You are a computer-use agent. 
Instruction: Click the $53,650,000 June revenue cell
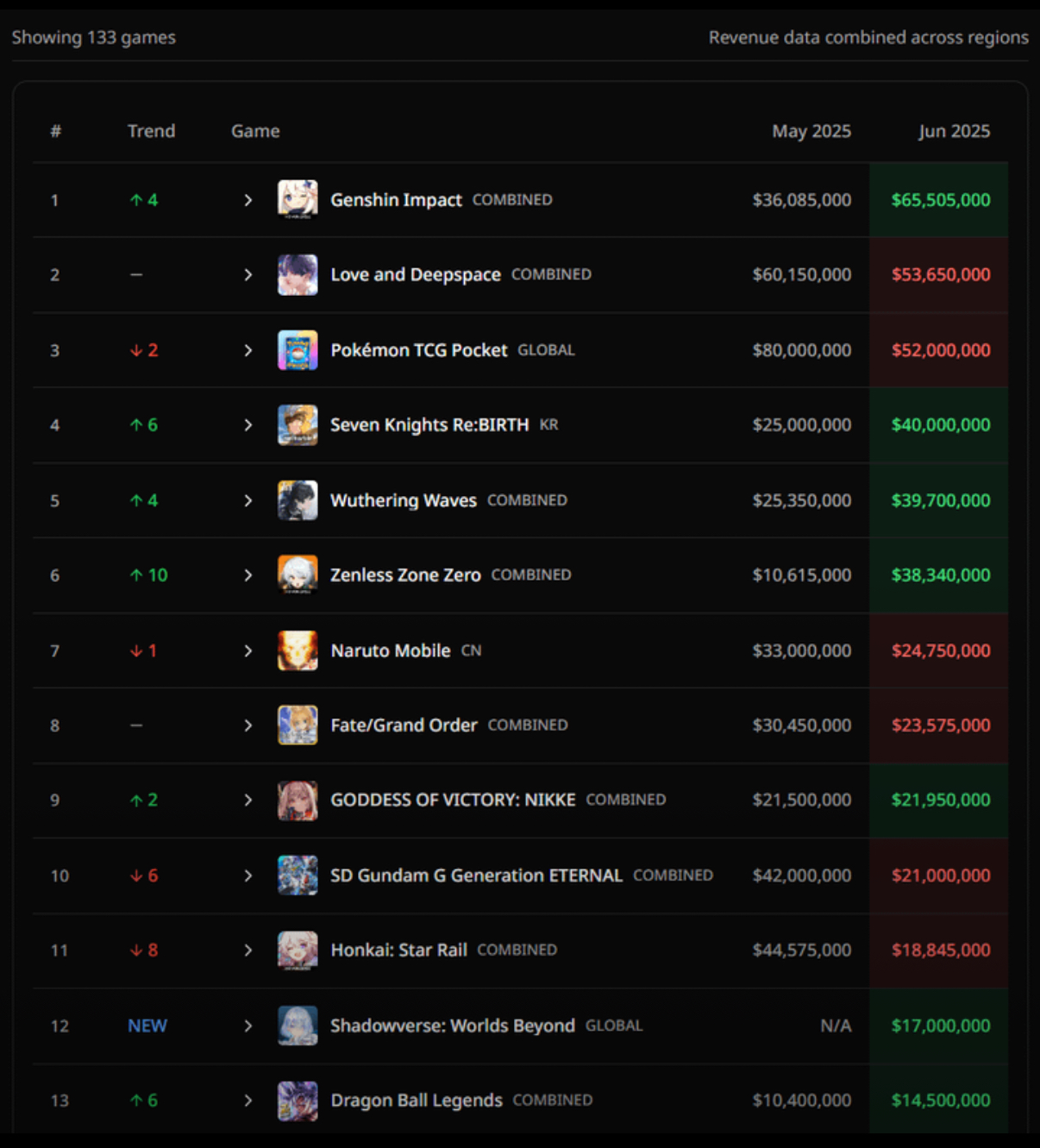click(941, 274)
